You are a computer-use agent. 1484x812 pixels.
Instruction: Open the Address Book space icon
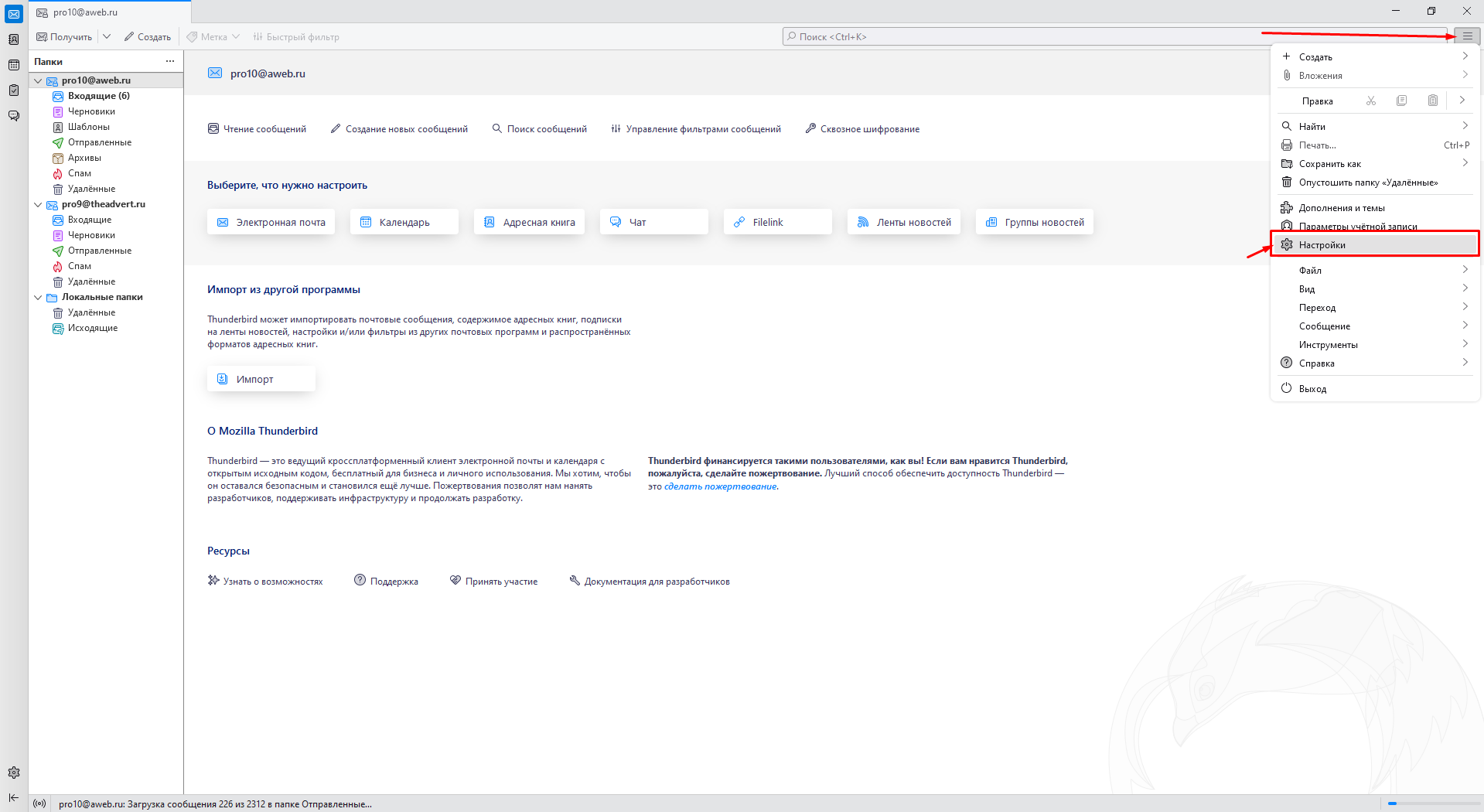pyautogui.click(x=14, y=39)
